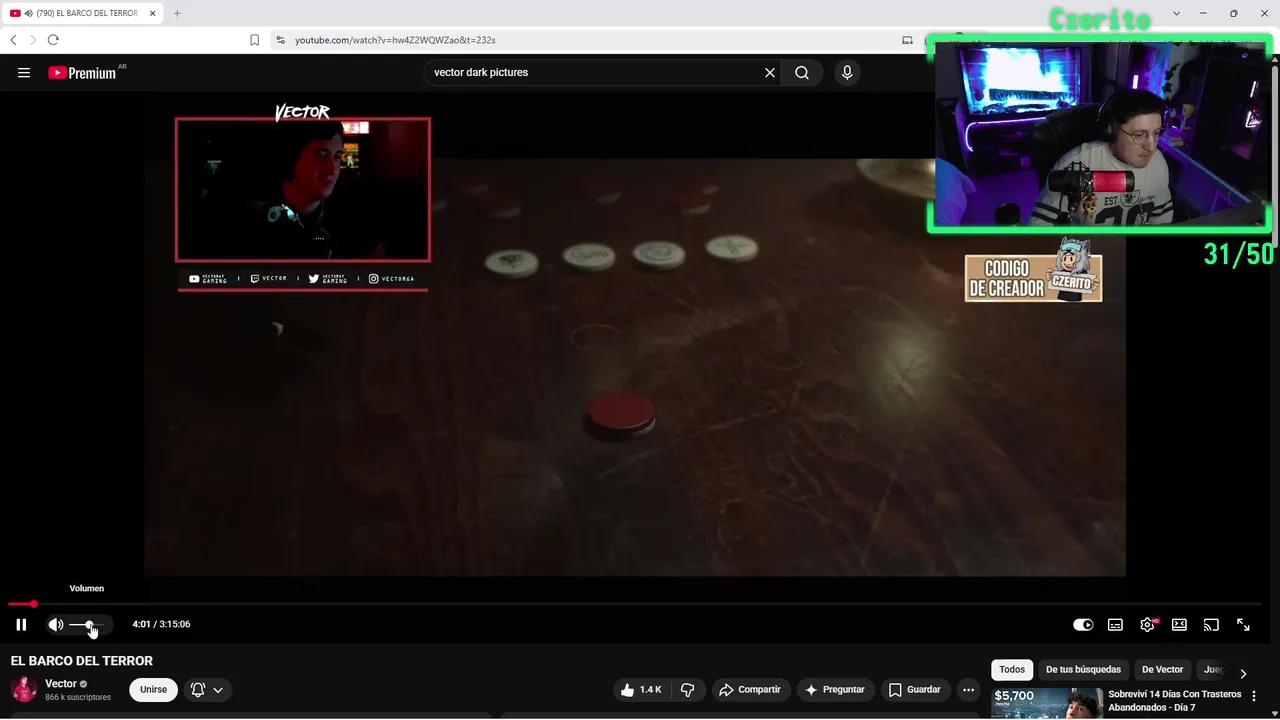Start voice search with microphone
This screenshot has width=1280, height=720.
pyautogui.click(x=847, y=73)
